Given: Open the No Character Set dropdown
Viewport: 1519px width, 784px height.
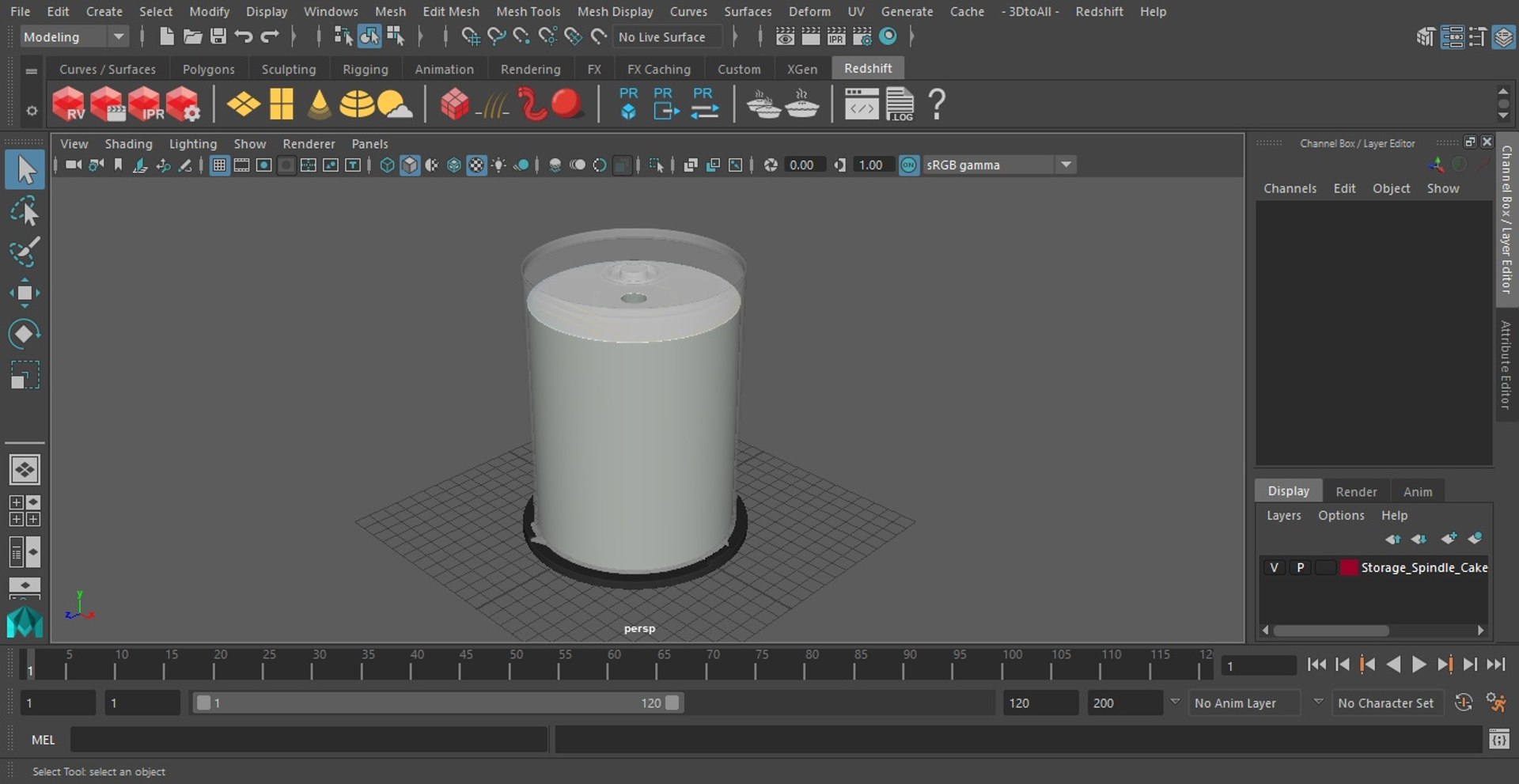Looking at the screenshot, I should tap(1388, 703).
